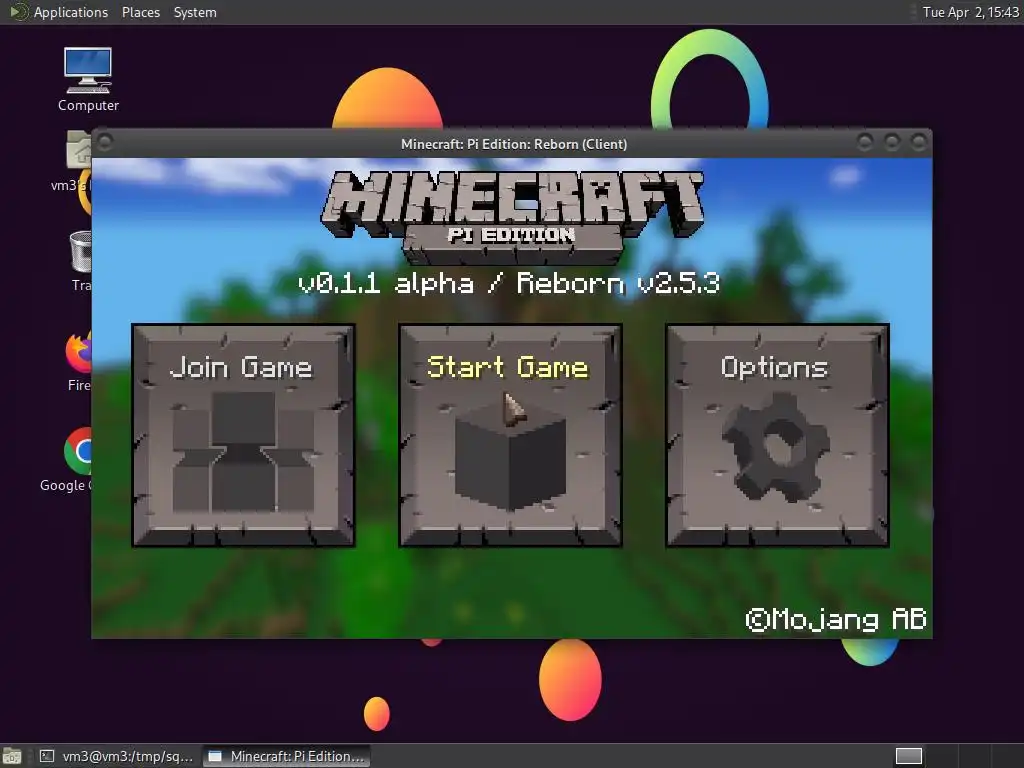This screenshot has width=1024, height=768.
Task: Minimize the Minecraft window
Action: pyautogui.click(x=865, y=142)
